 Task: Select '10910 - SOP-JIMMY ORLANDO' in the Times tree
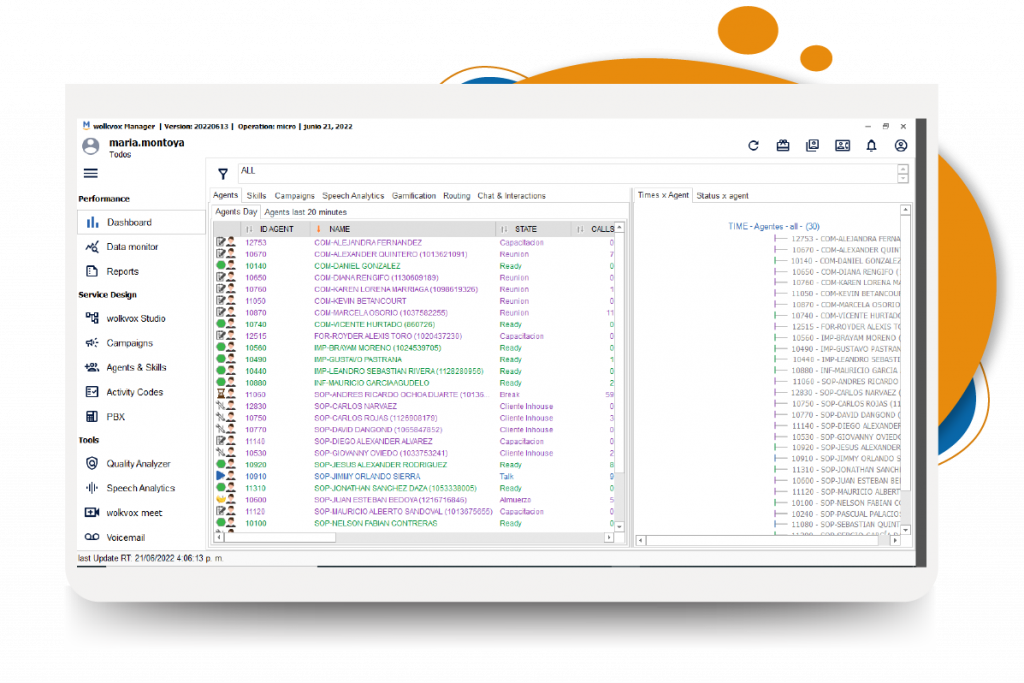pyautogui.click(x=846, y=458)
